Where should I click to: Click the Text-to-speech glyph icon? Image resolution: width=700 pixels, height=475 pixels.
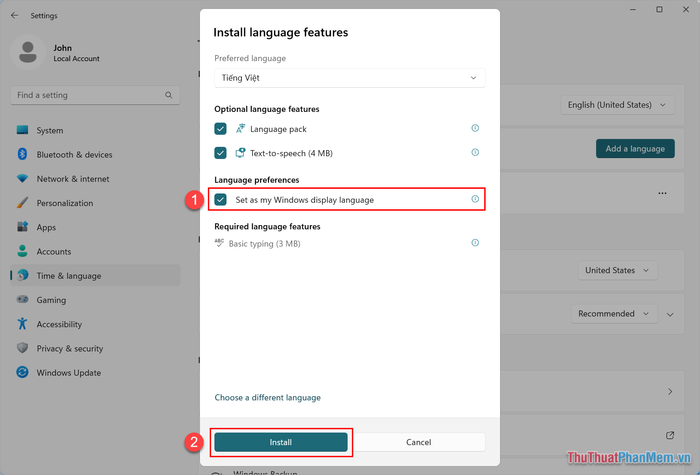(240, 153)
